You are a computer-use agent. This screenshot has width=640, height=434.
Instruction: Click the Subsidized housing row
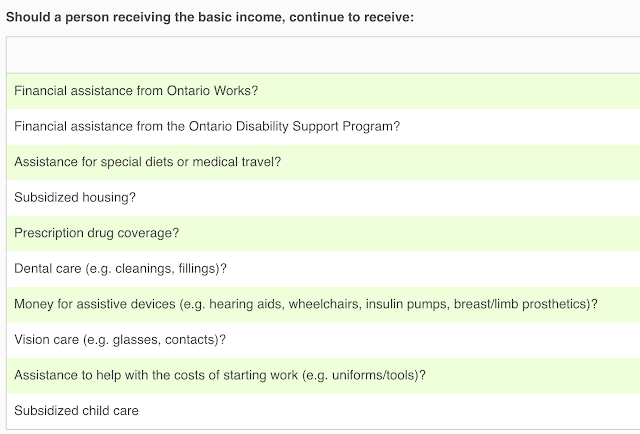pos(75,197)
